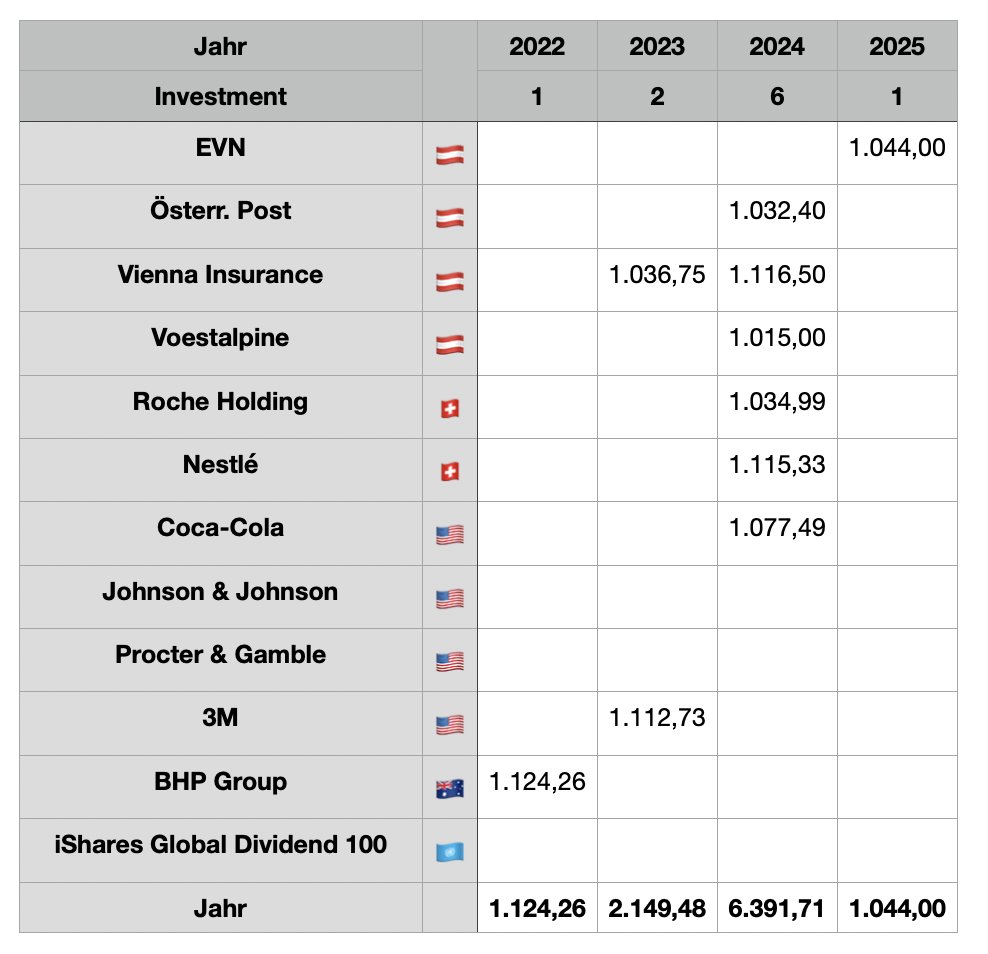
Task: Click the Johnson & Johnson row label
Action: tap(220, 592)
